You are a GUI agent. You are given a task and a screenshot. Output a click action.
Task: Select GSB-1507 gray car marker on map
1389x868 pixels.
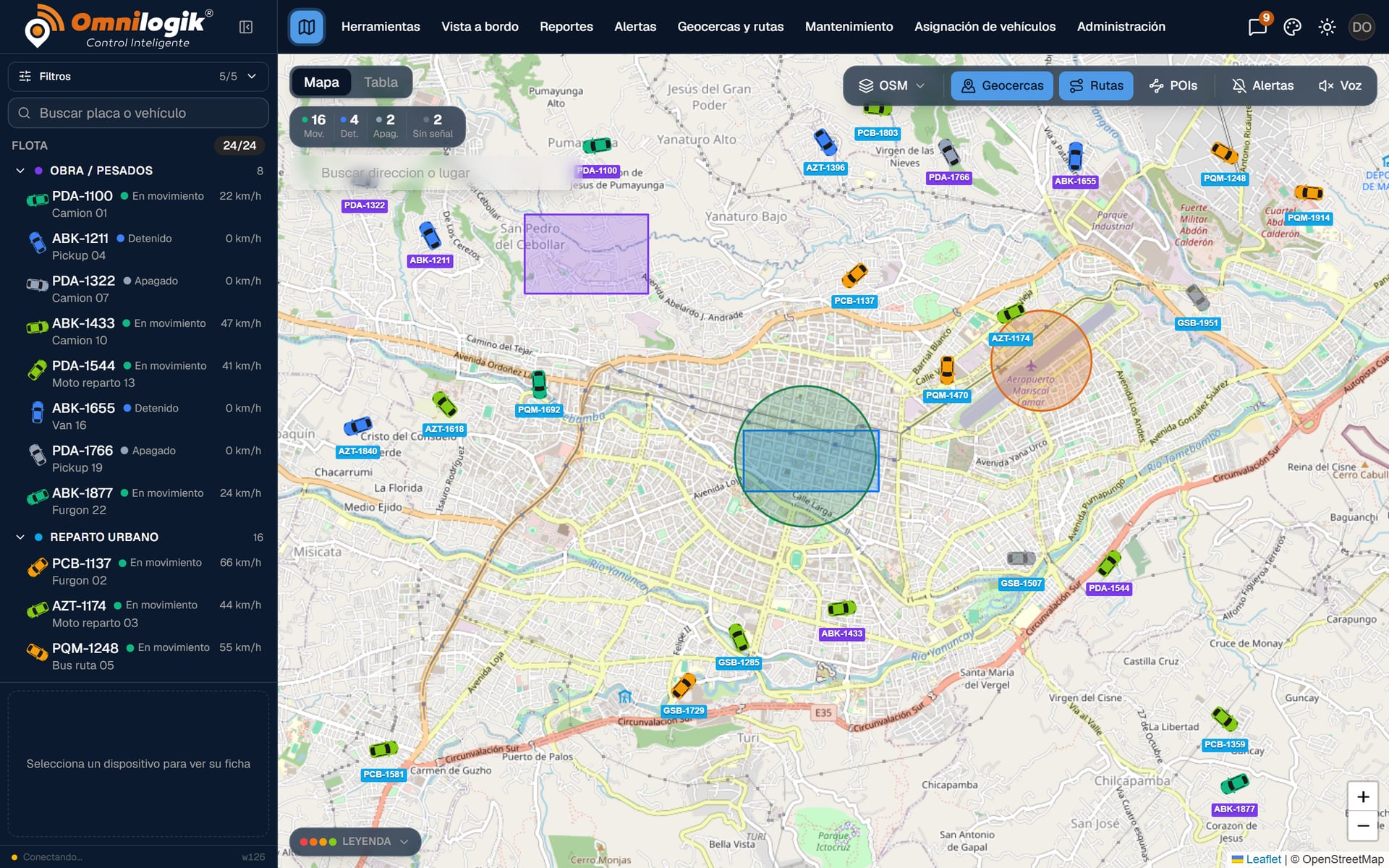pos(1021,558)
